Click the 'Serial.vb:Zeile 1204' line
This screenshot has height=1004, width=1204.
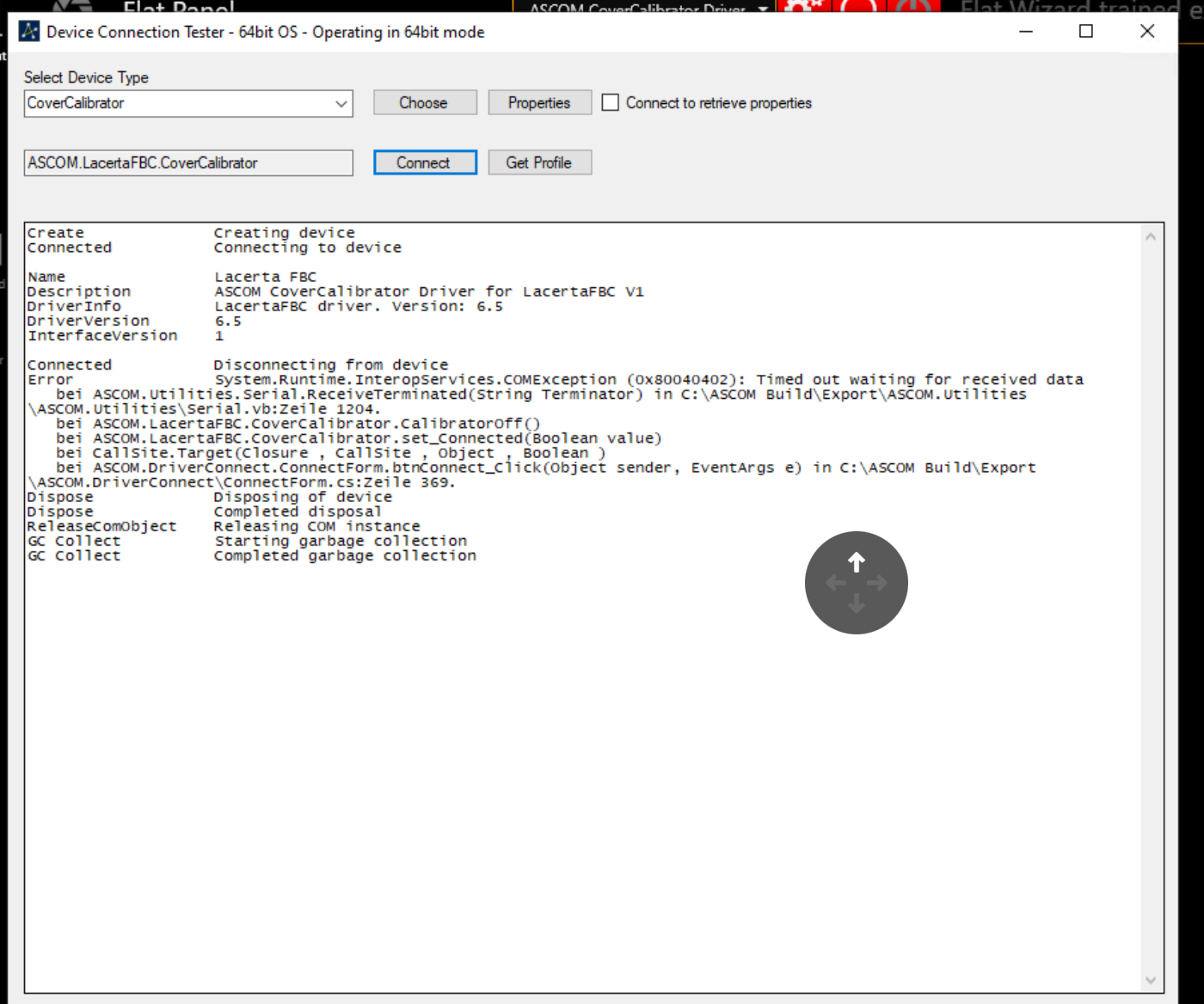(x=203, y=409)
